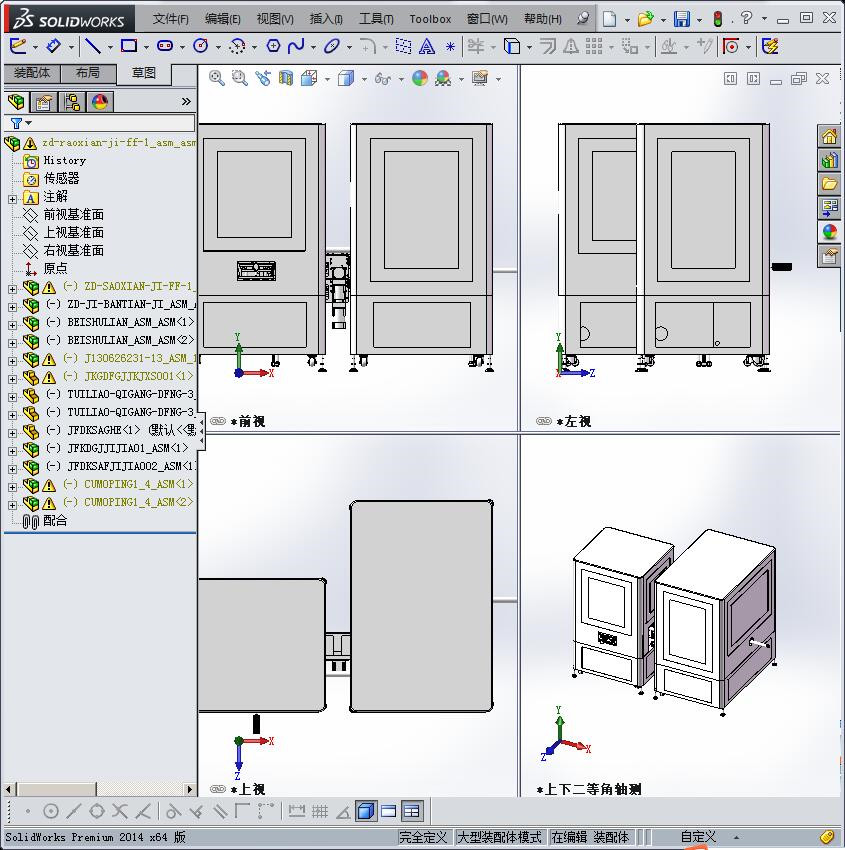
Task: Expand the 注解 annotations folder
Action: [12, 197]
